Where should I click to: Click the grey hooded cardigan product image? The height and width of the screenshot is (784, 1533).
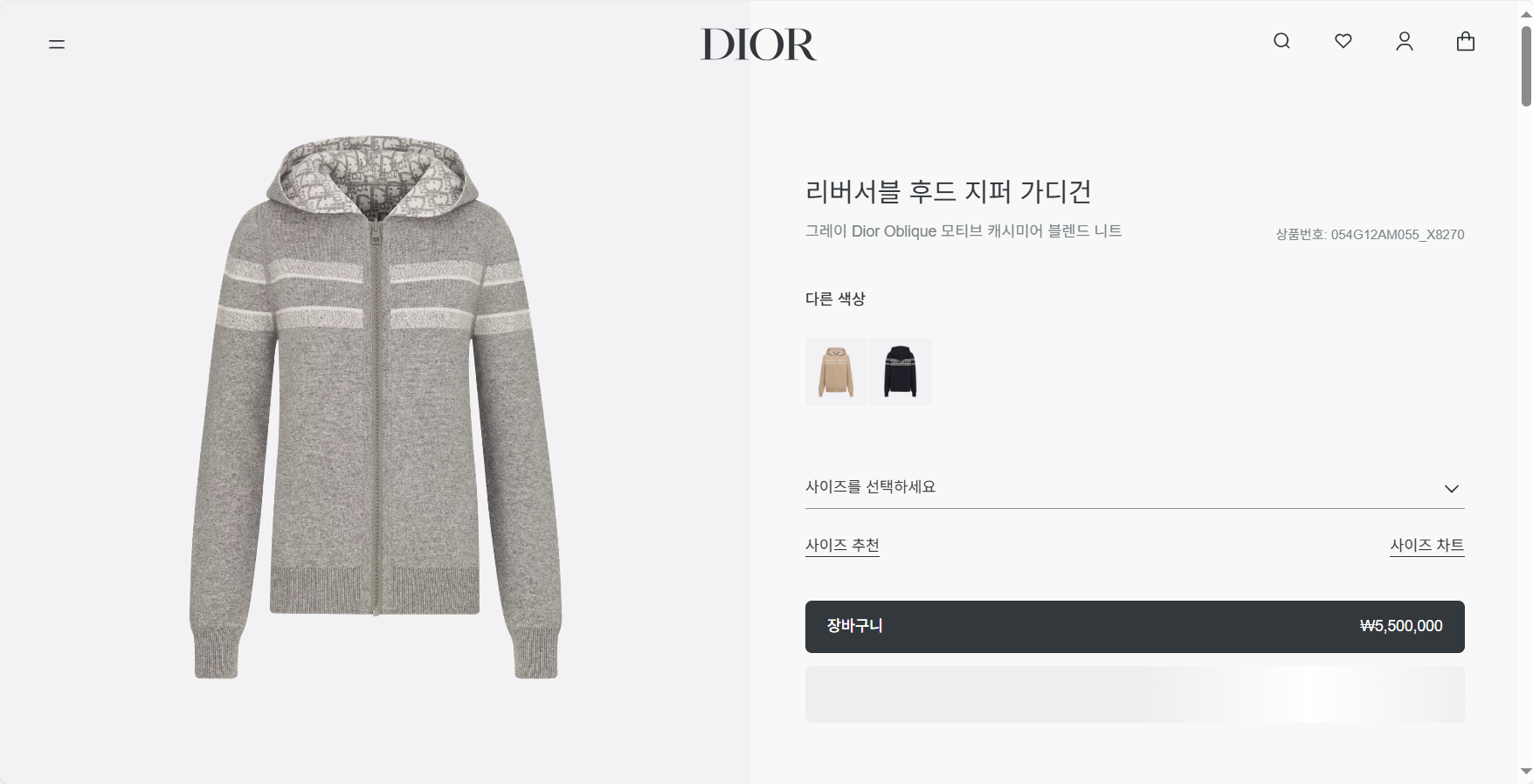point(376,407)
